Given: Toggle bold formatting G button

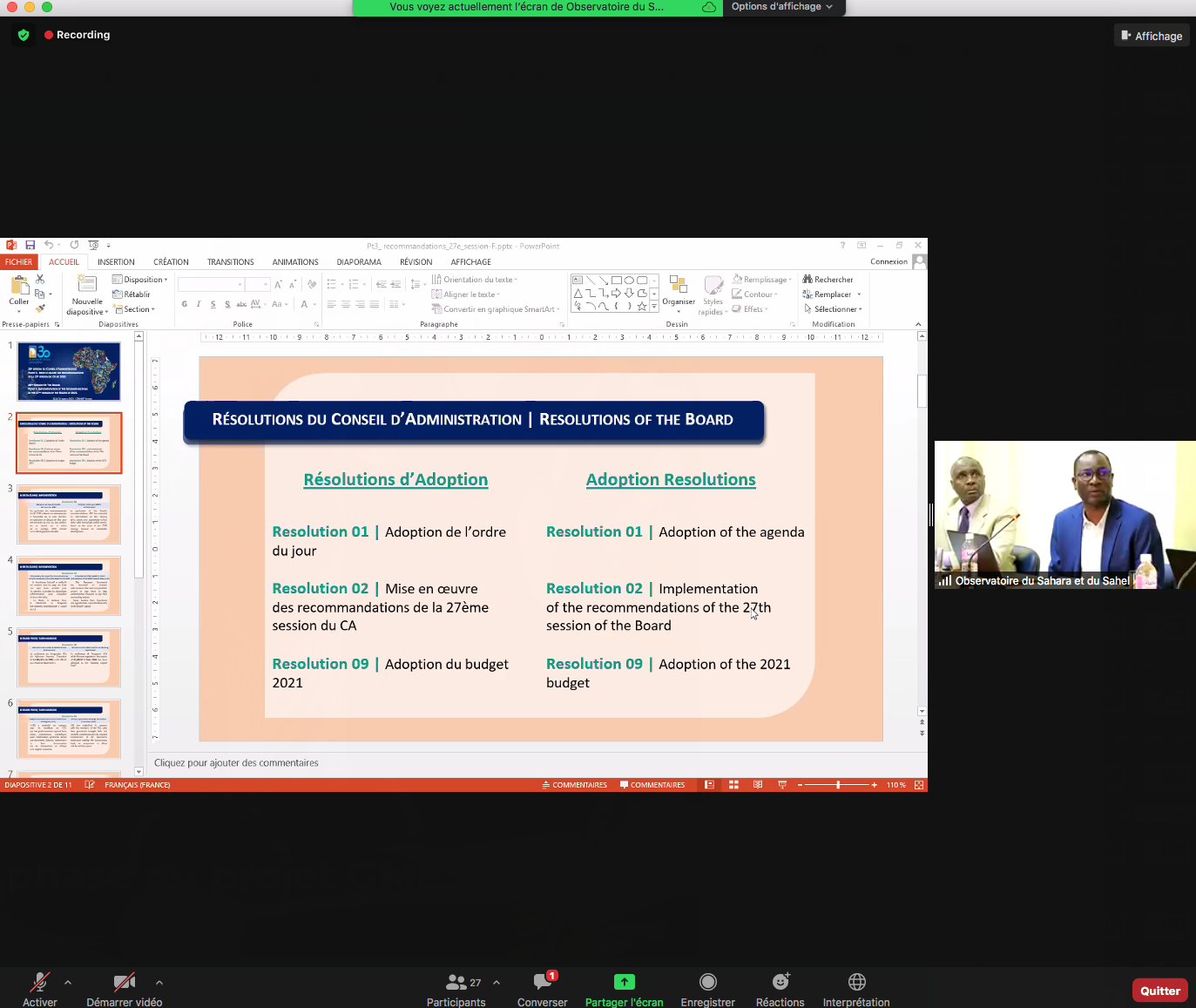Looking at the screenshot, I should click(x=185, y=304).
